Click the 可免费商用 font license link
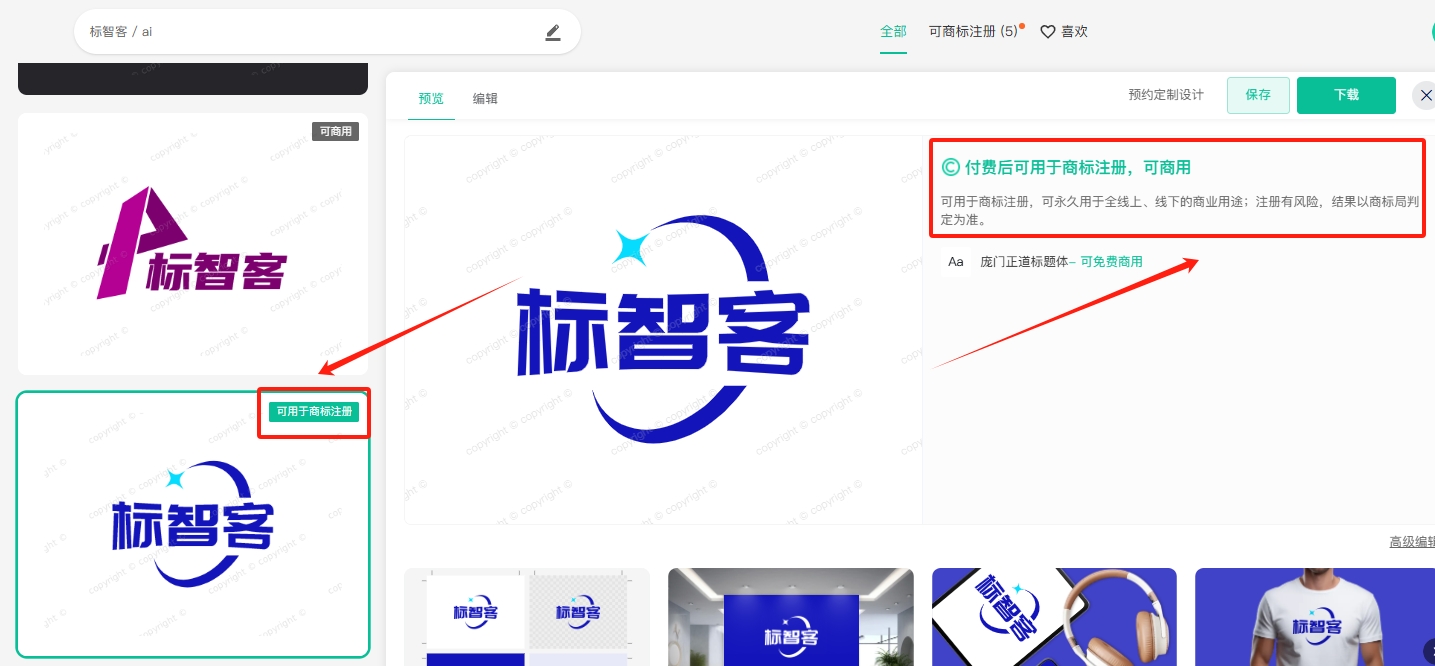1435x666 pixels. point(1111,262)
